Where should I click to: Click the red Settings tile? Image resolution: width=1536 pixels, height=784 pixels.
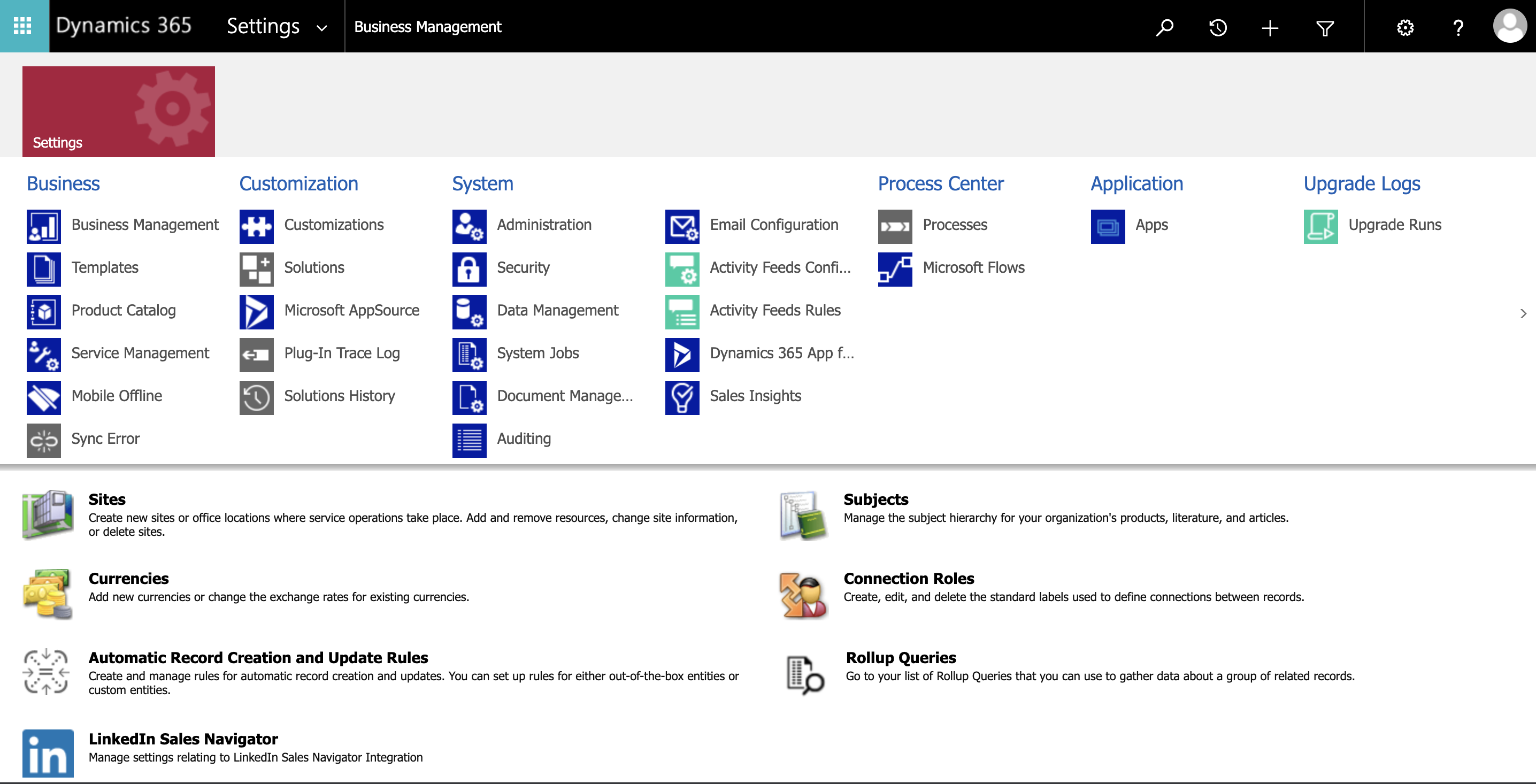tap(119, 111)
